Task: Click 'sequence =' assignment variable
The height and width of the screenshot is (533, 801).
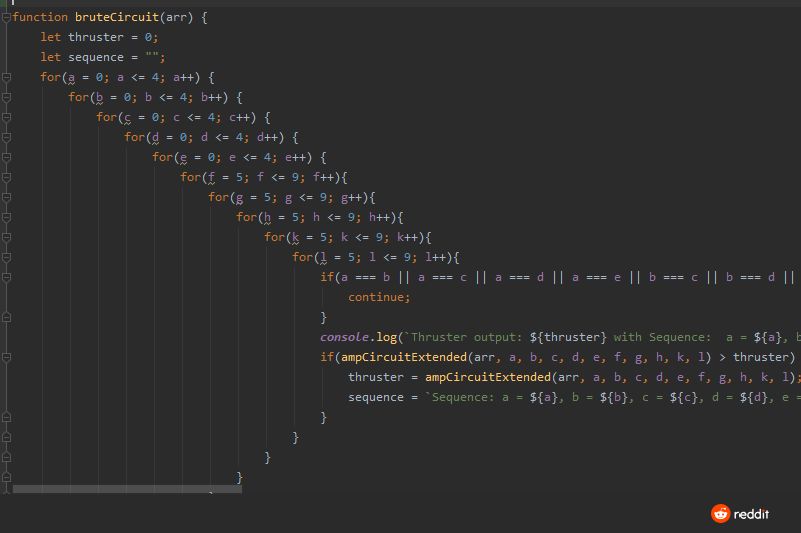Action: pyautogui.click(x=383, y=398)
